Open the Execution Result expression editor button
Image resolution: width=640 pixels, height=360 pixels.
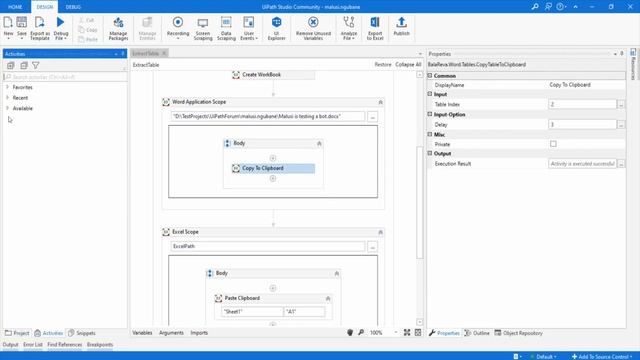pyautogui.click(x=621, y=164)
